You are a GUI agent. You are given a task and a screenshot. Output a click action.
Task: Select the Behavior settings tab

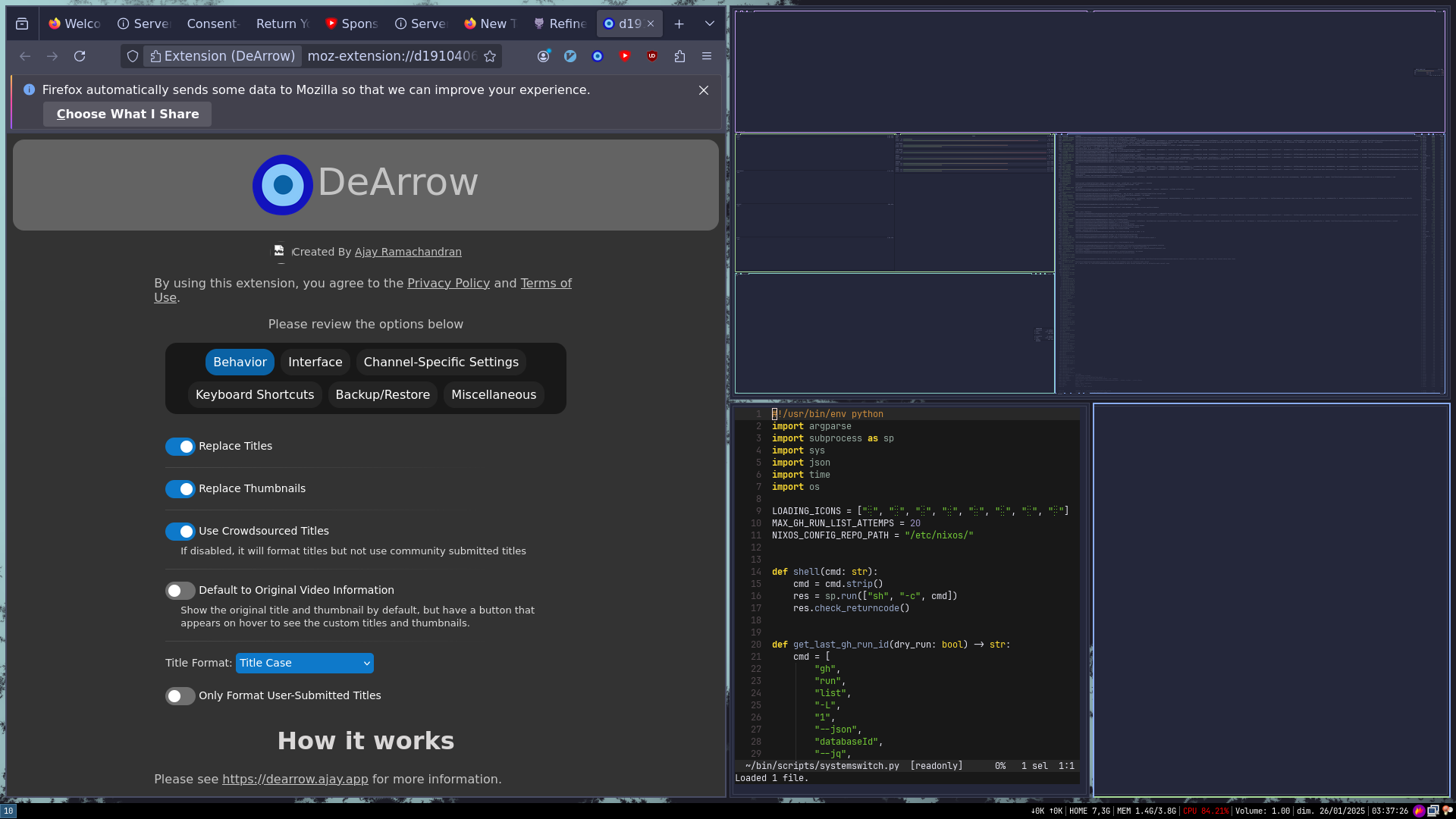[240, 362]
